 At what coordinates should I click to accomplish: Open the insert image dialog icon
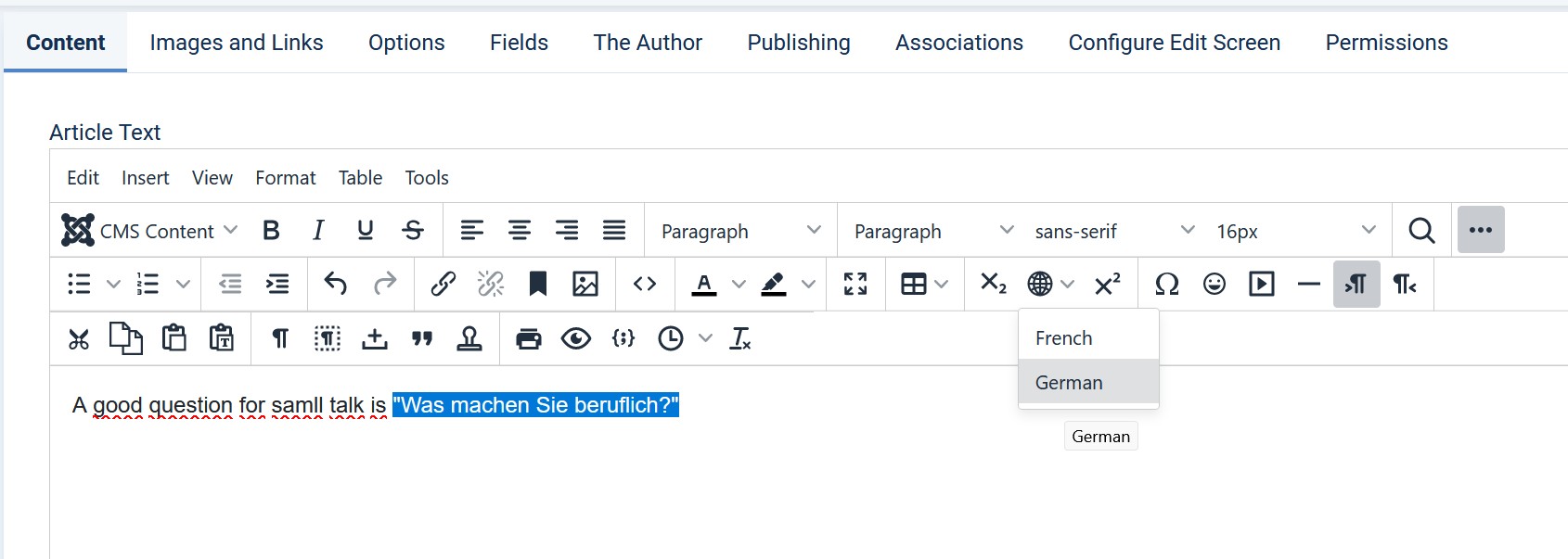click(585, 284)
